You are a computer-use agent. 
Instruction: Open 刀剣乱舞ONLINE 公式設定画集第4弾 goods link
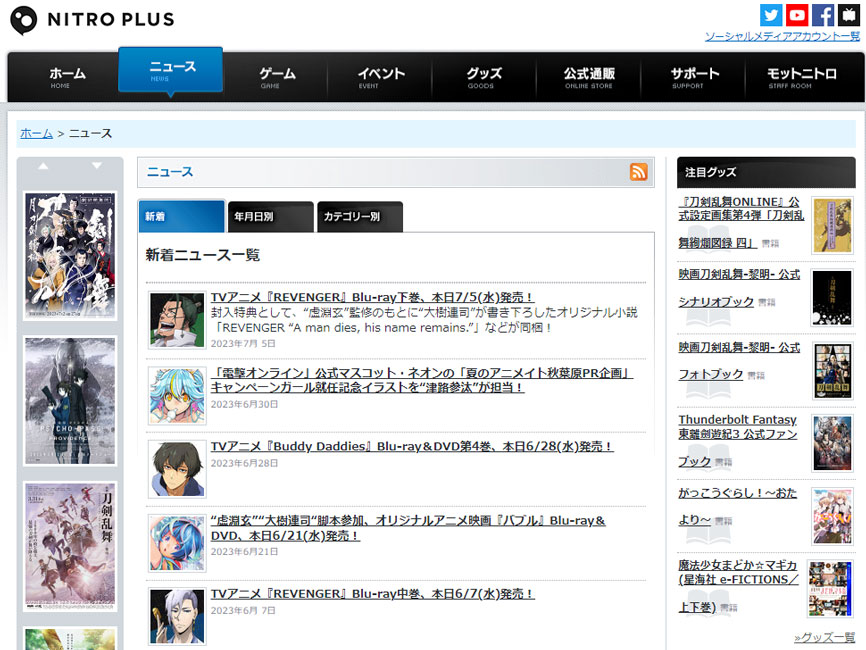tap(740, 223)
